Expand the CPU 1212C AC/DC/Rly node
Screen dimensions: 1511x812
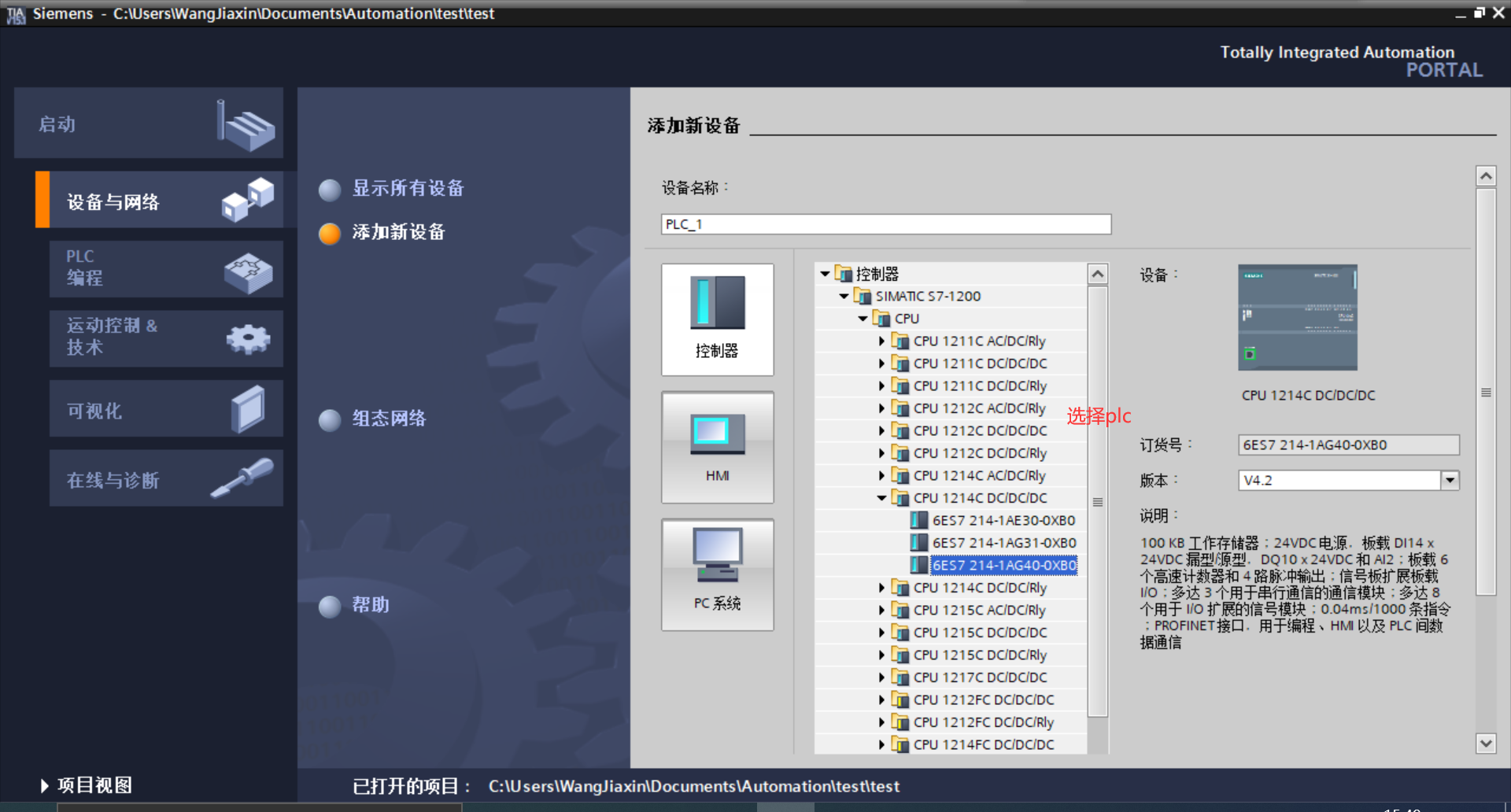point(881,408)
